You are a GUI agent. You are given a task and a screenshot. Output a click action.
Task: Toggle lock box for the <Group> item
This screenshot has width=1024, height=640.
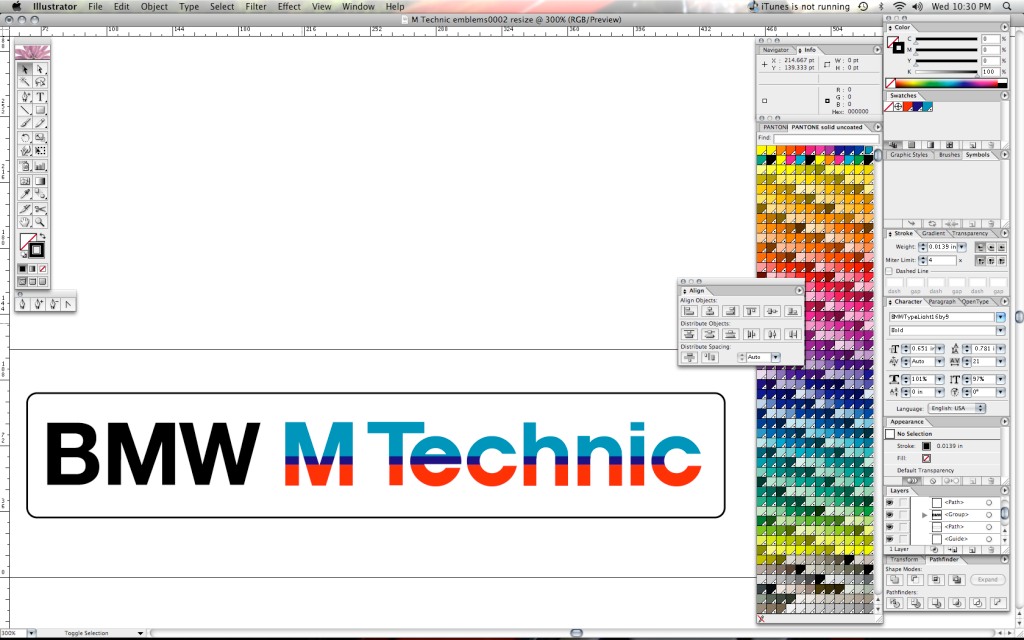click(903, 515)
